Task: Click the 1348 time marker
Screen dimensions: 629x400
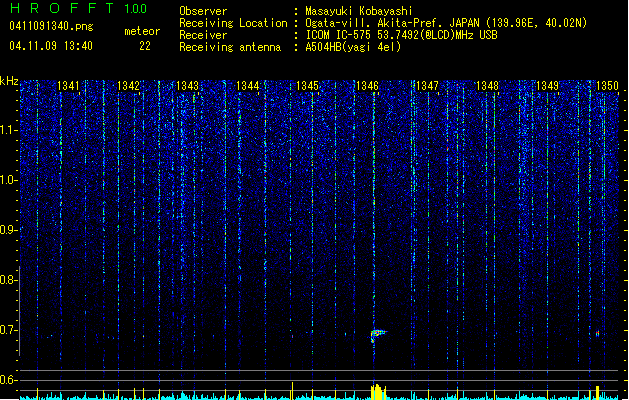Action: [x=487, y=86]
